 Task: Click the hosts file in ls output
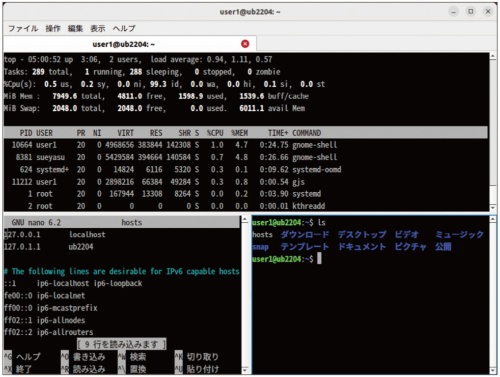263,235
